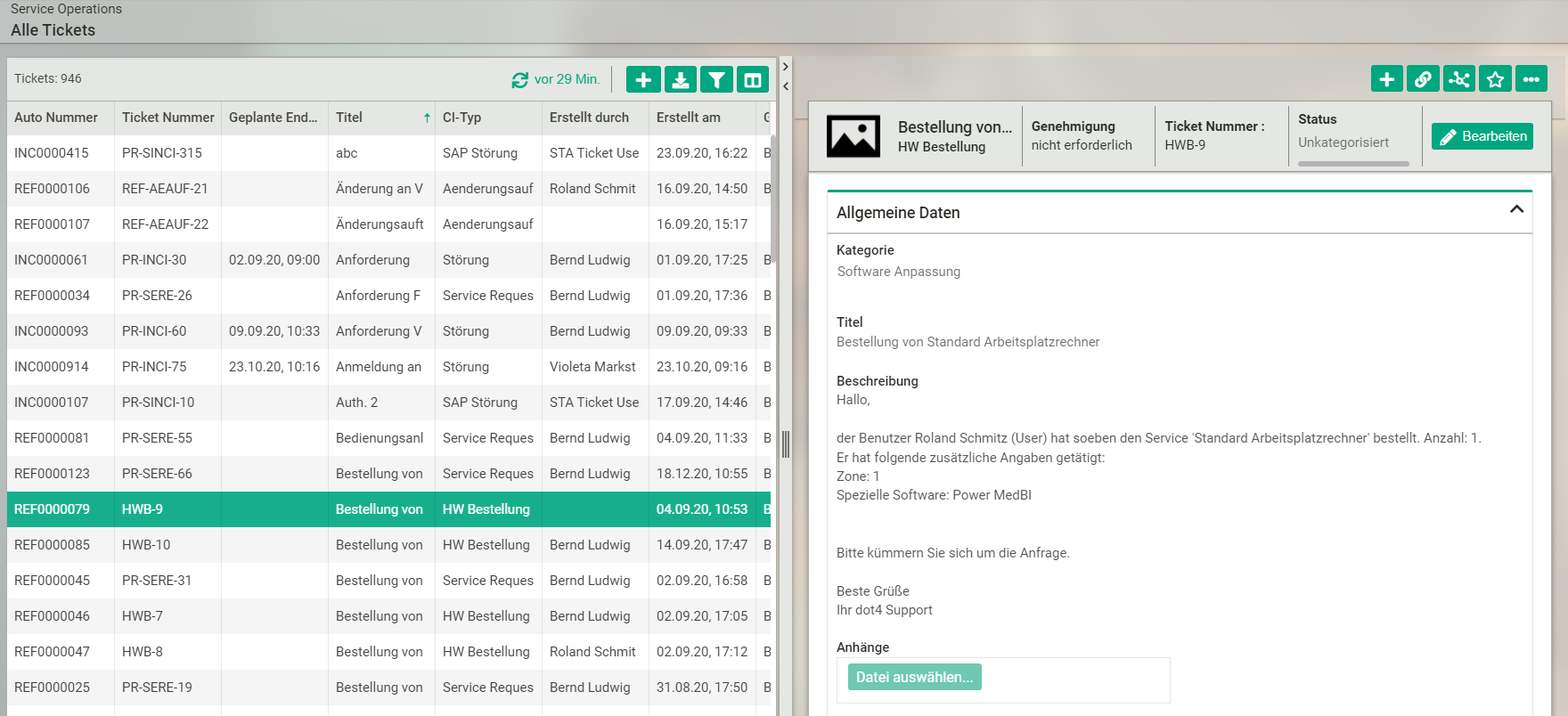Click date cell '23.09.20, 16:22'

click(702, 153)
